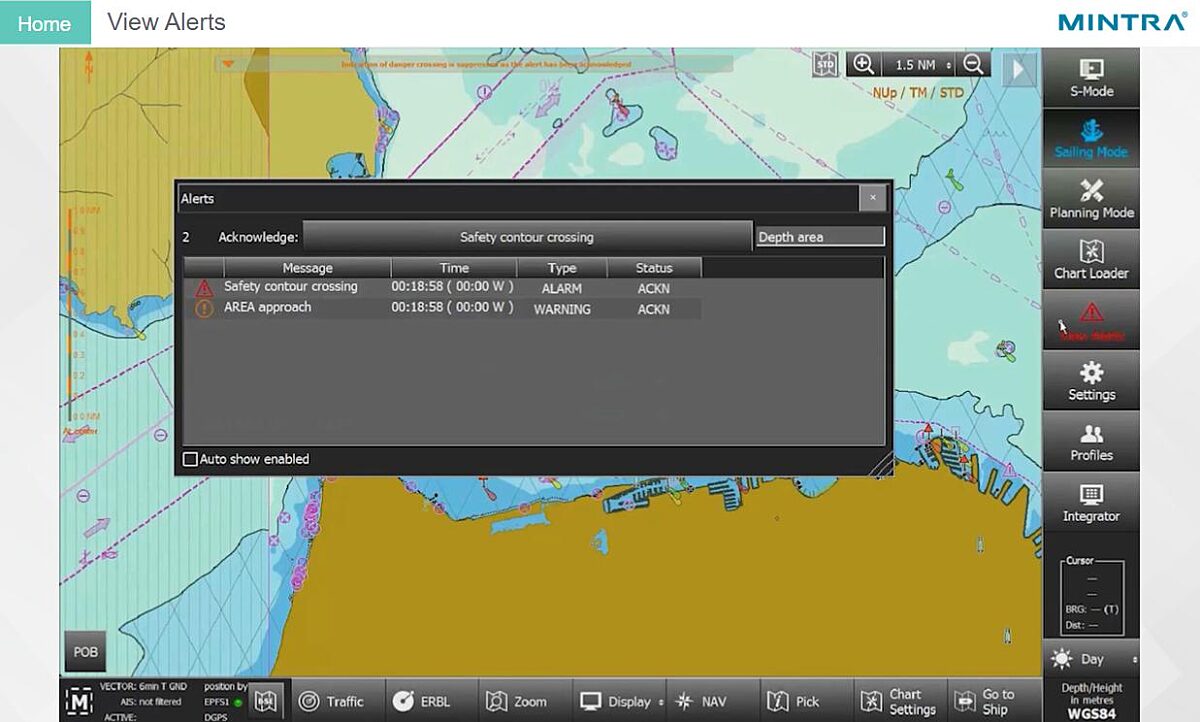Click the STD chart display icon
This screenshot has height=722, width=1200.
[825, 64]
